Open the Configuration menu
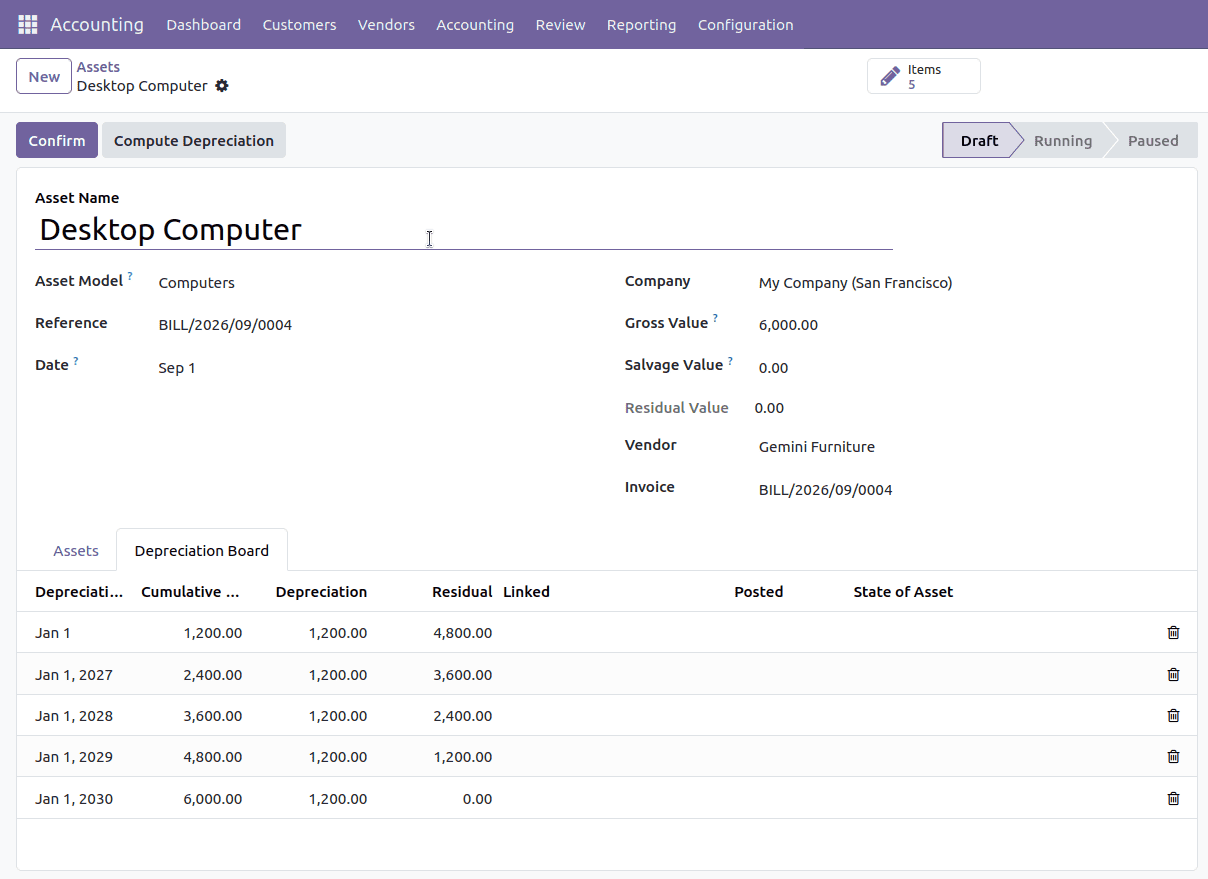This screenshot has width=1208, height=879. tap(745, 25)
